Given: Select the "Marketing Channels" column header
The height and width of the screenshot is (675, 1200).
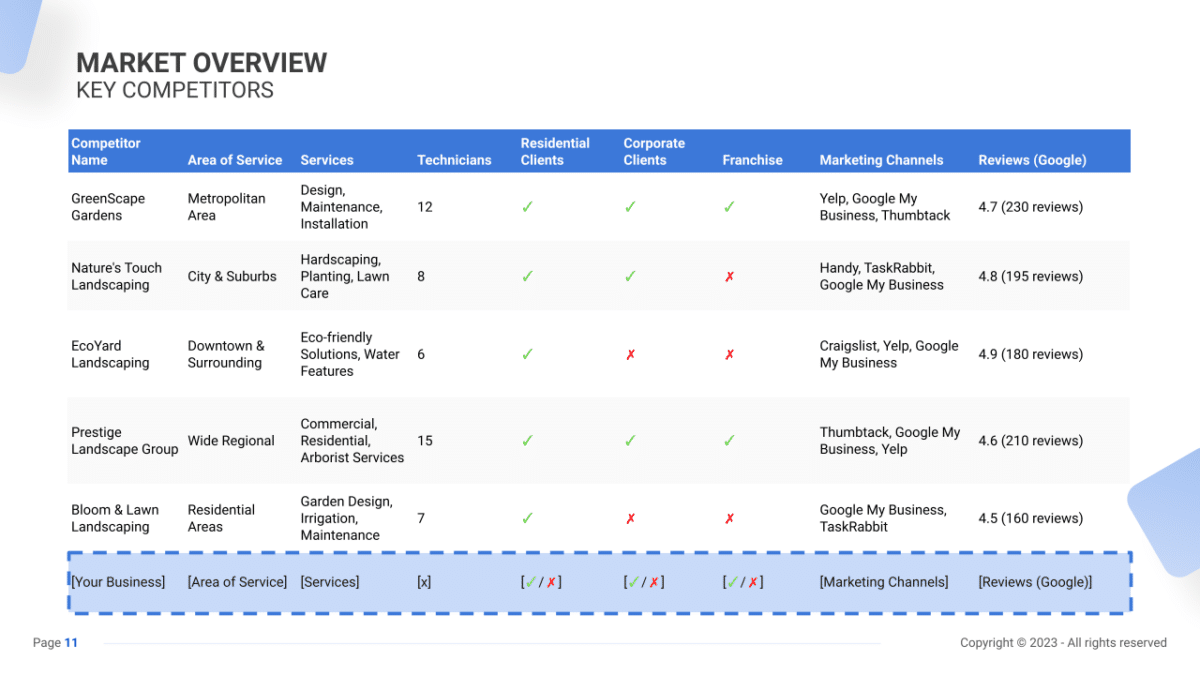Looking at the screenshot, I should point(881,160).
